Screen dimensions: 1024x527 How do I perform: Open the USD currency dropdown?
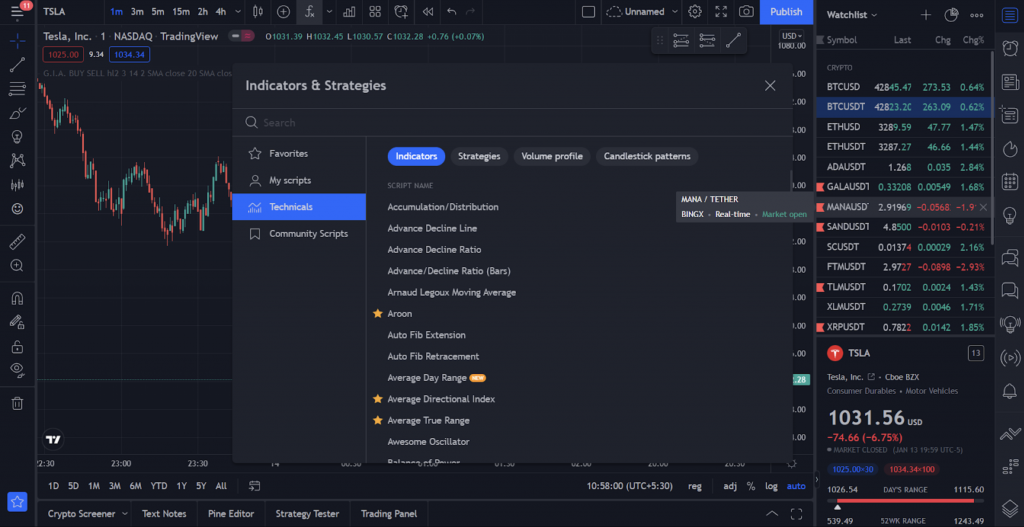(792, 36)
